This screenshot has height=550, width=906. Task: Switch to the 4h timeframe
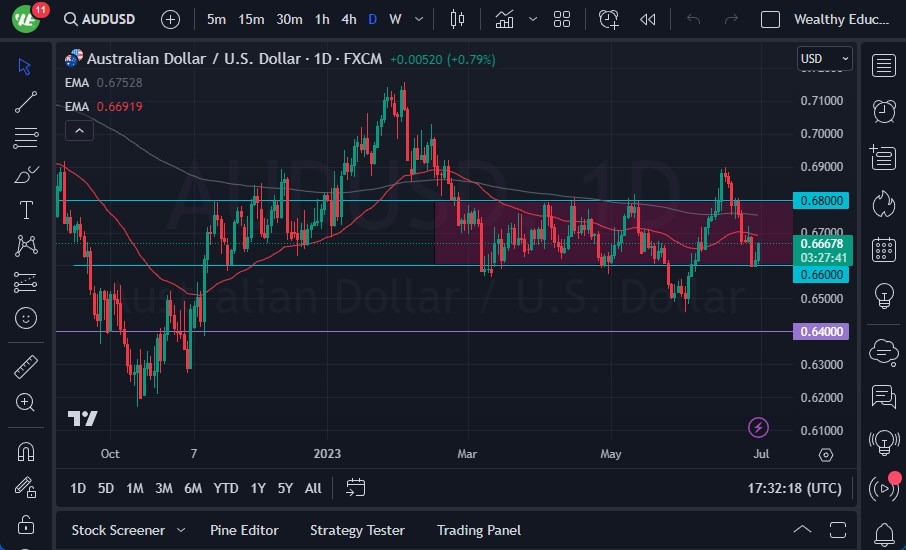(348, 19)
